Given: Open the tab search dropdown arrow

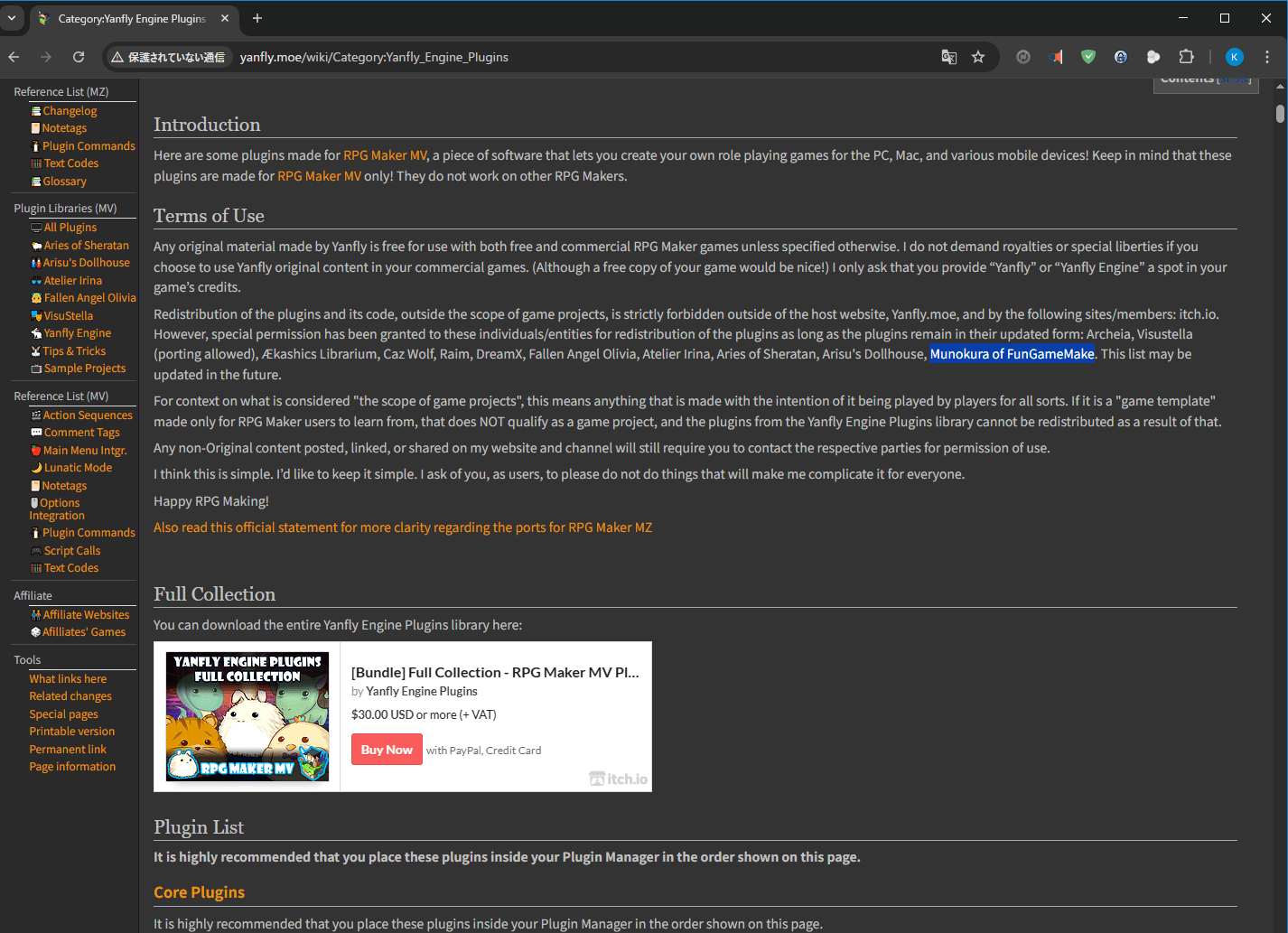Looking at the screenshot, I should coord(12,18).
